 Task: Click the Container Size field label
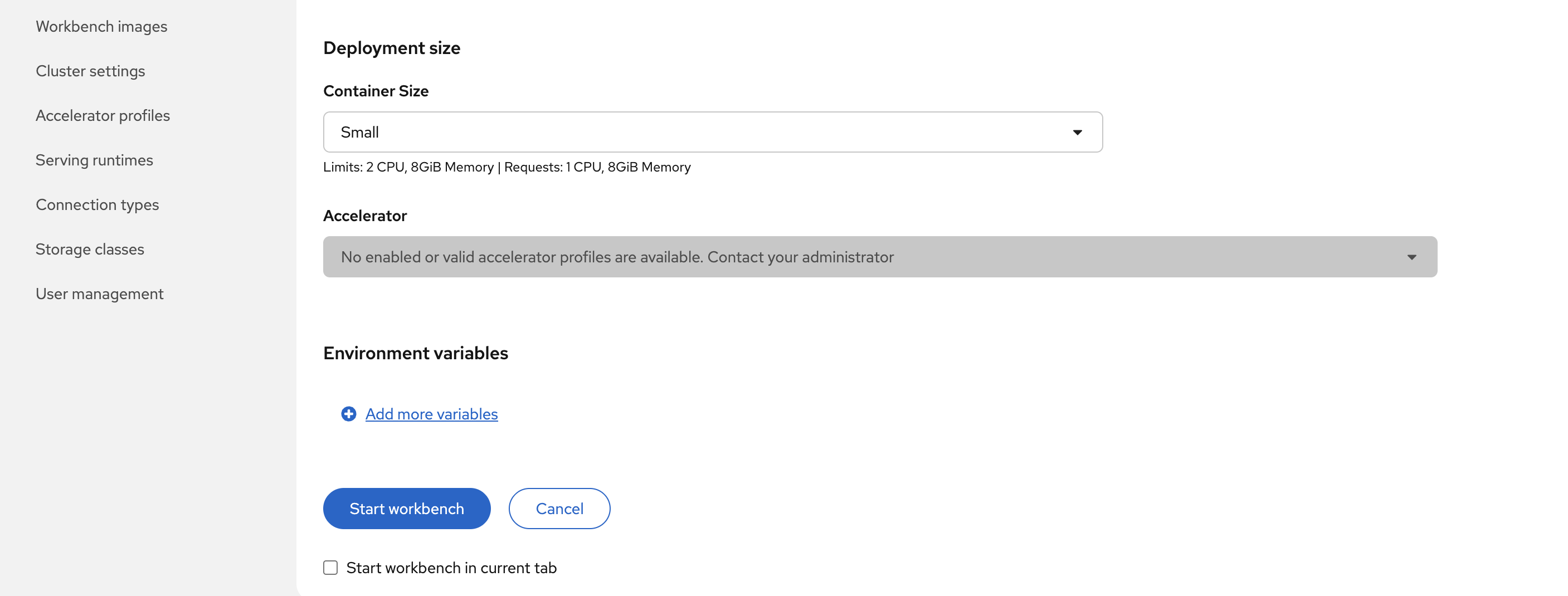[376, 91]
